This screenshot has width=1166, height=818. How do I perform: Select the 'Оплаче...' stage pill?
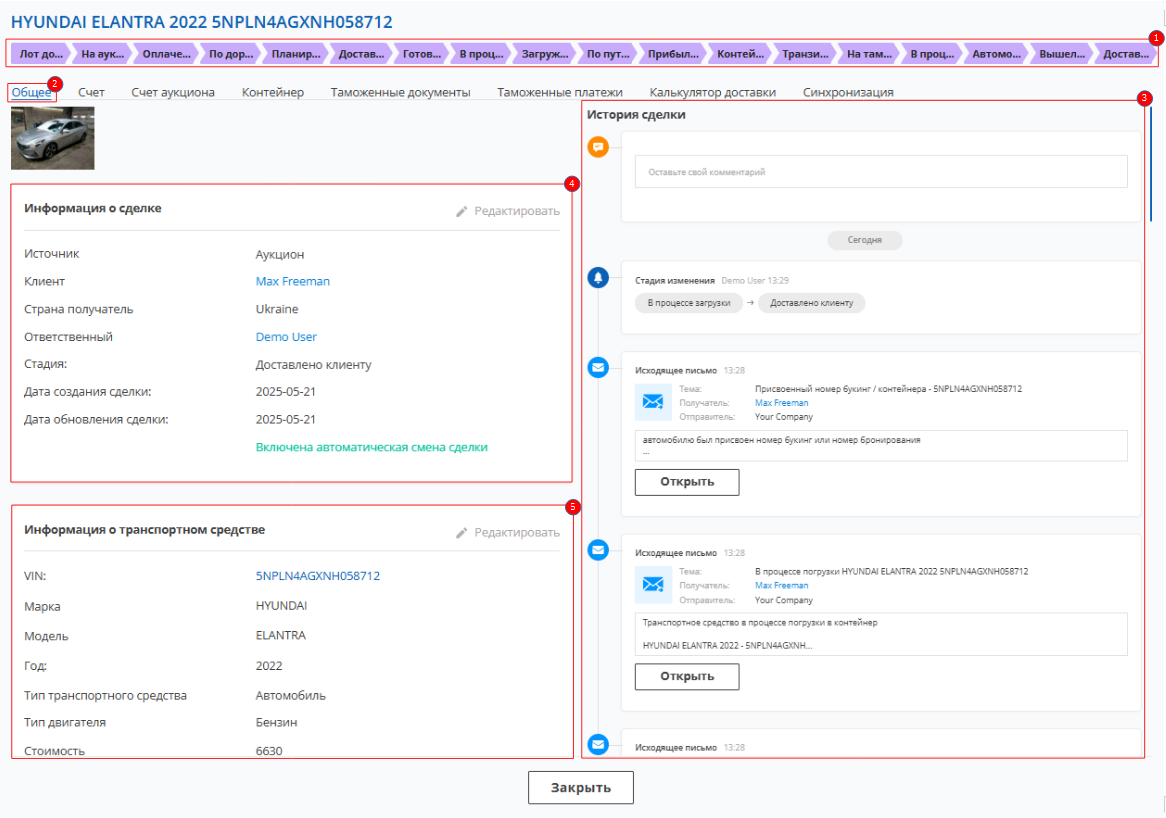[x=166, y=54]
